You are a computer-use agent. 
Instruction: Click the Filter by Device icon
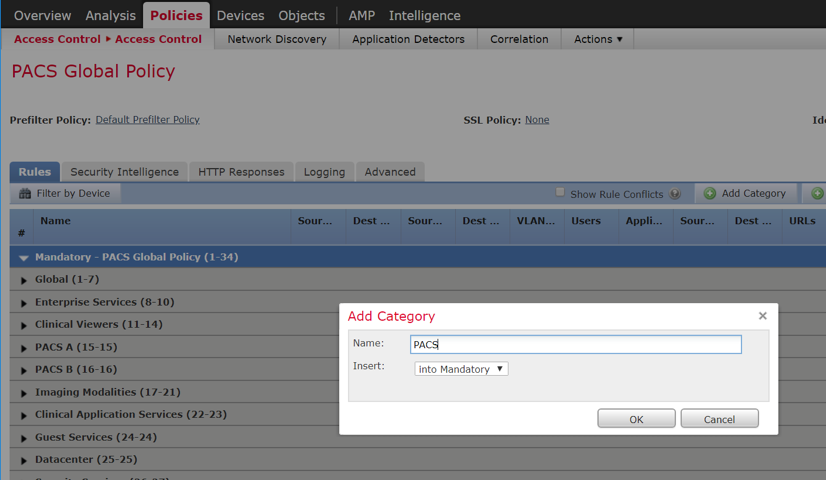coord(25,193)
